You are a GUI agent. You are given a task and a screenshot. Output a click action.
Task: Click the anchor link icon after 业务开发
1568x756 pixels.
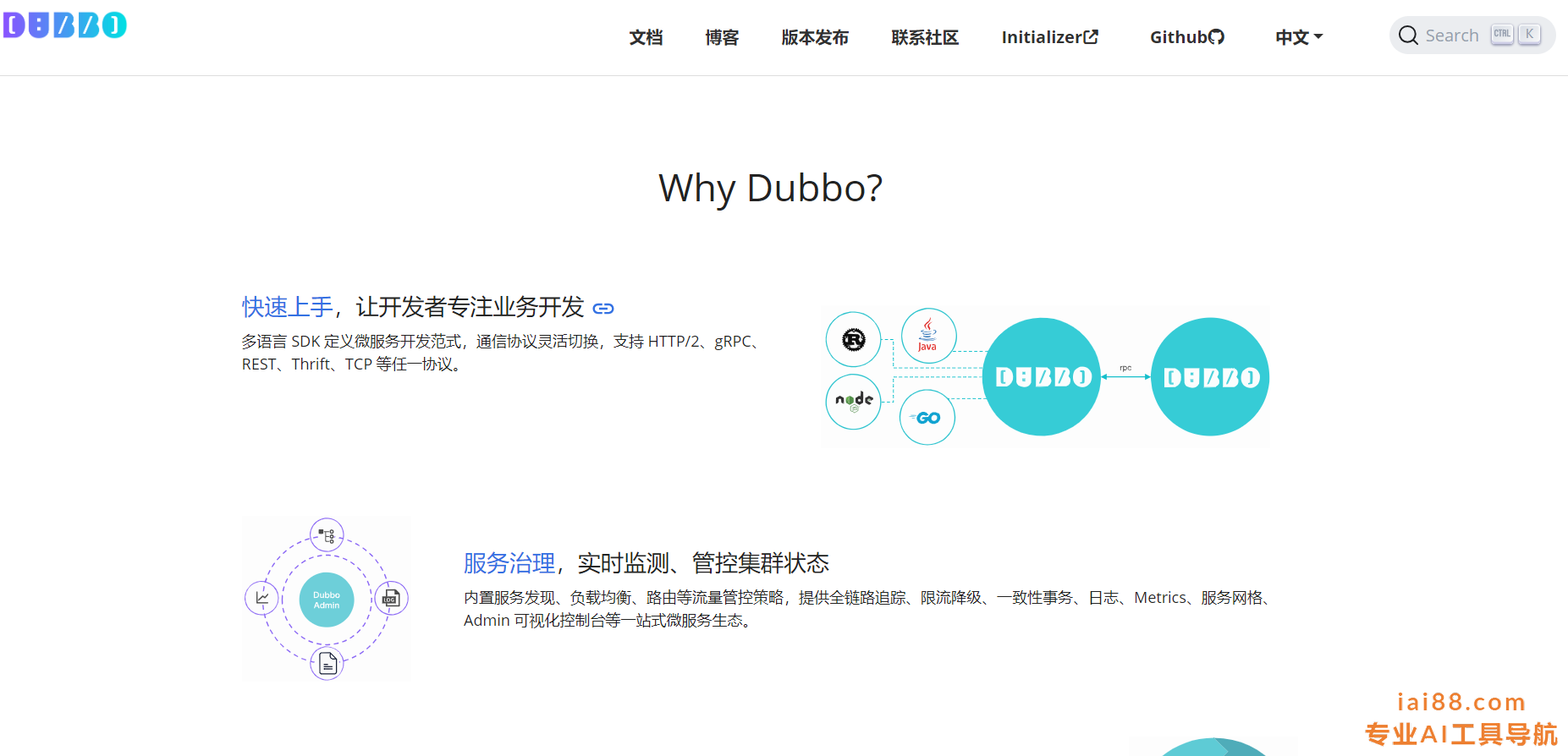point(603,308)
